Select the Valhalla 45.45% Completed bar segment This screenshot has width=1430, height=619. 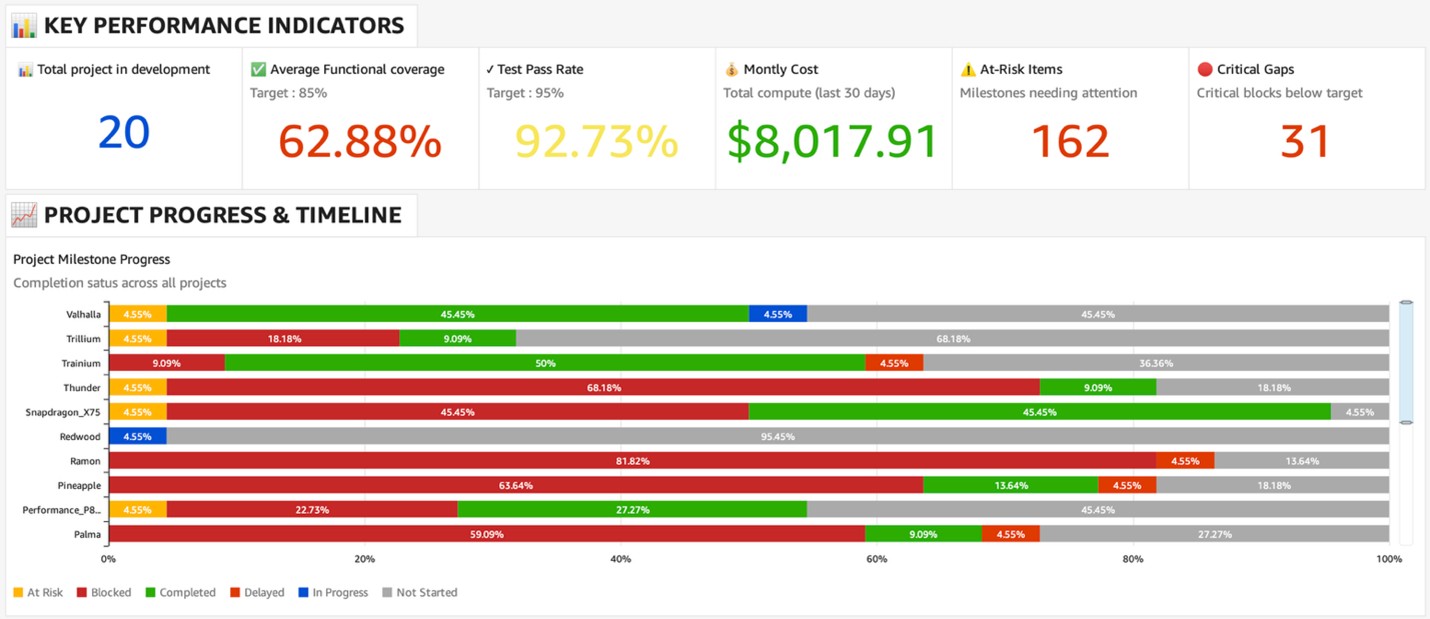tap(457, 314)
